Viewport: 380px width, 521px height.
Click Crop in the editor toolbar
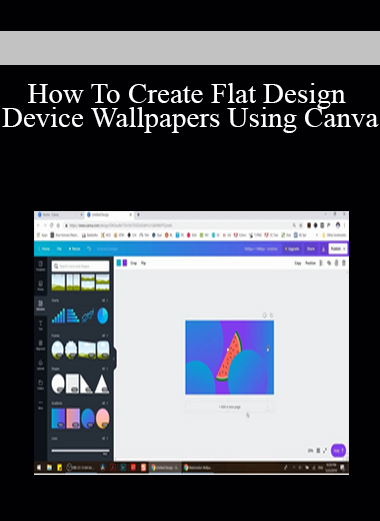coord(133,263)
